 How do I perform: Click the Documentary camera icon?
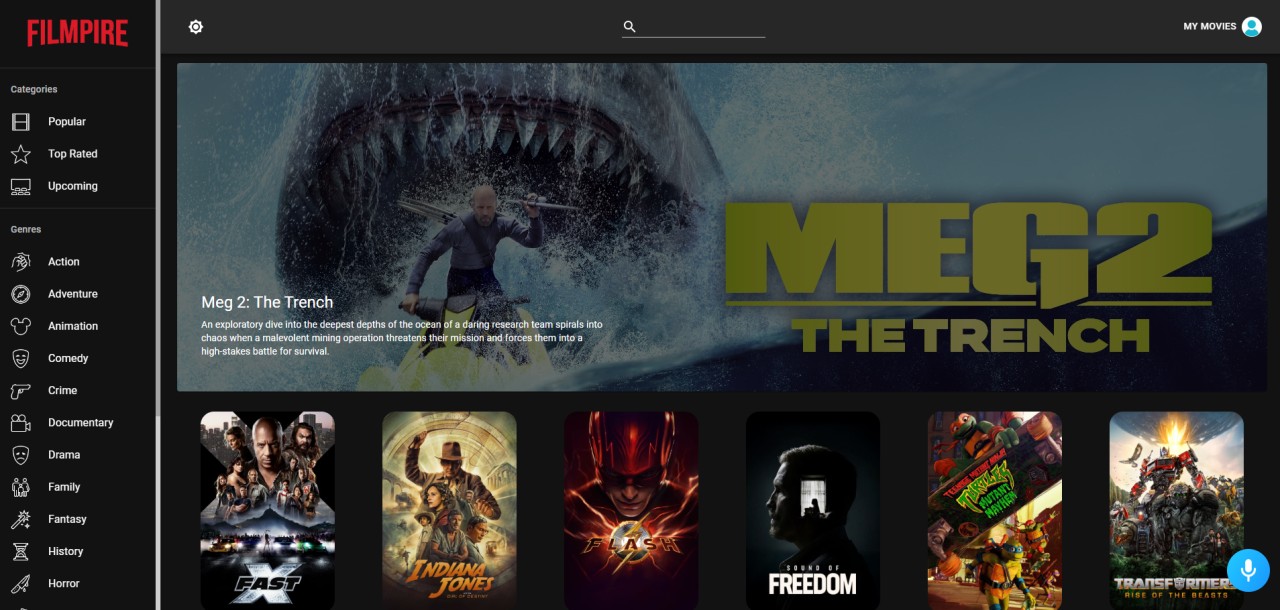20,423
